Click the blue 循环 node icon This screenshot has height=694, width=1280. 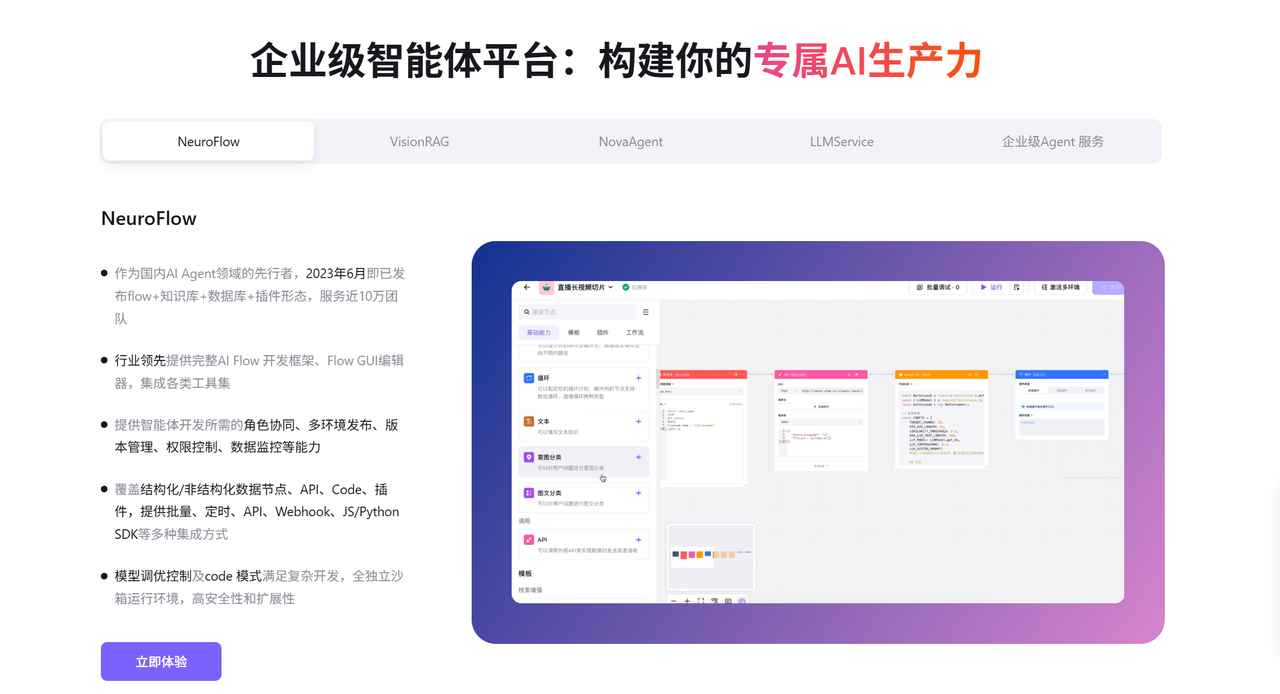529,378
